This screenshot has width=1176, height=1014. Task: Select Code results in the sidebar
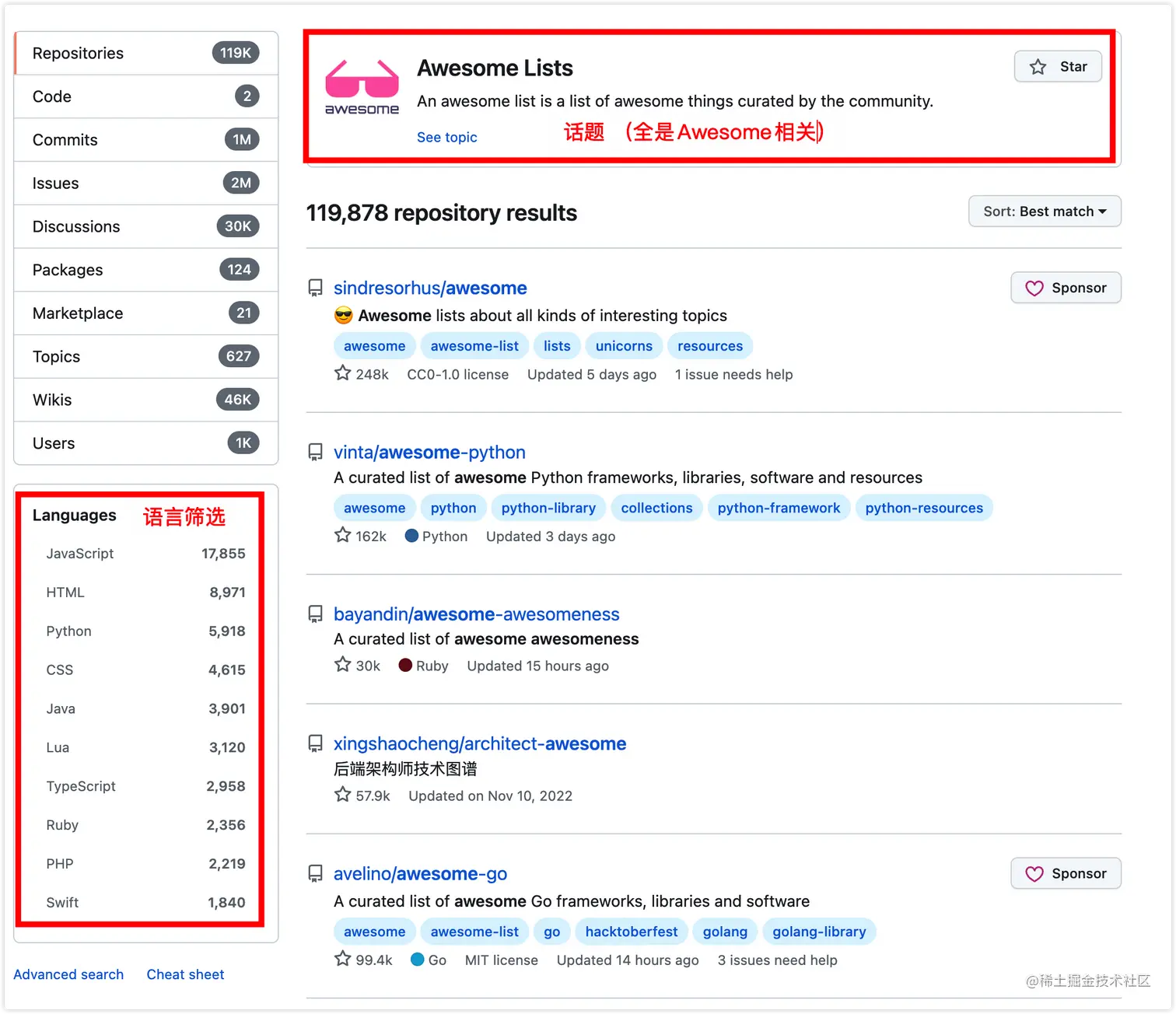[146, 96]
